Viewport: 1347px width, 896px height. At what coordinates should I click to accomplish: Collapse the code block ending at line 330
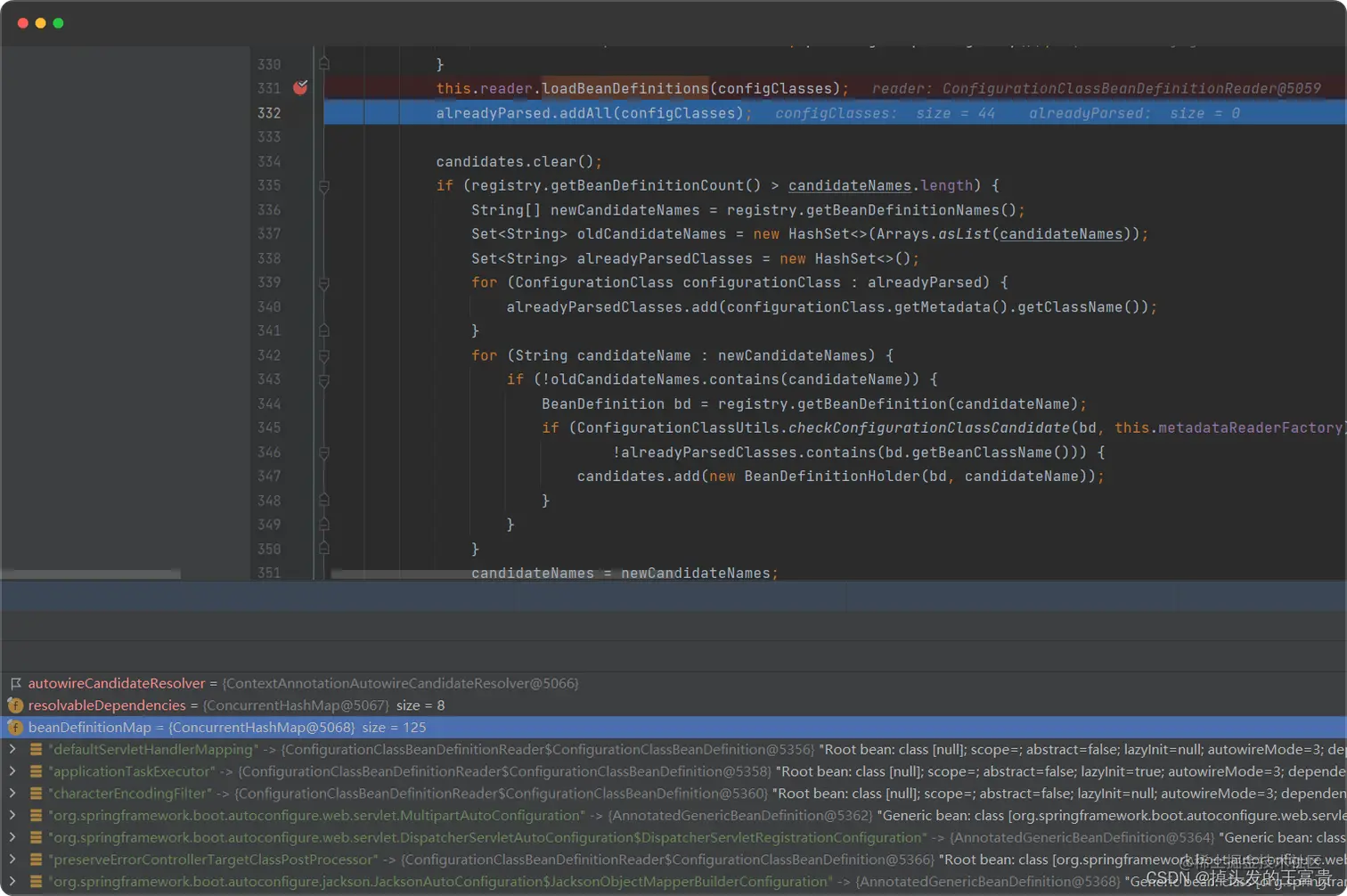pyautogui.click(x=324, y=64)
